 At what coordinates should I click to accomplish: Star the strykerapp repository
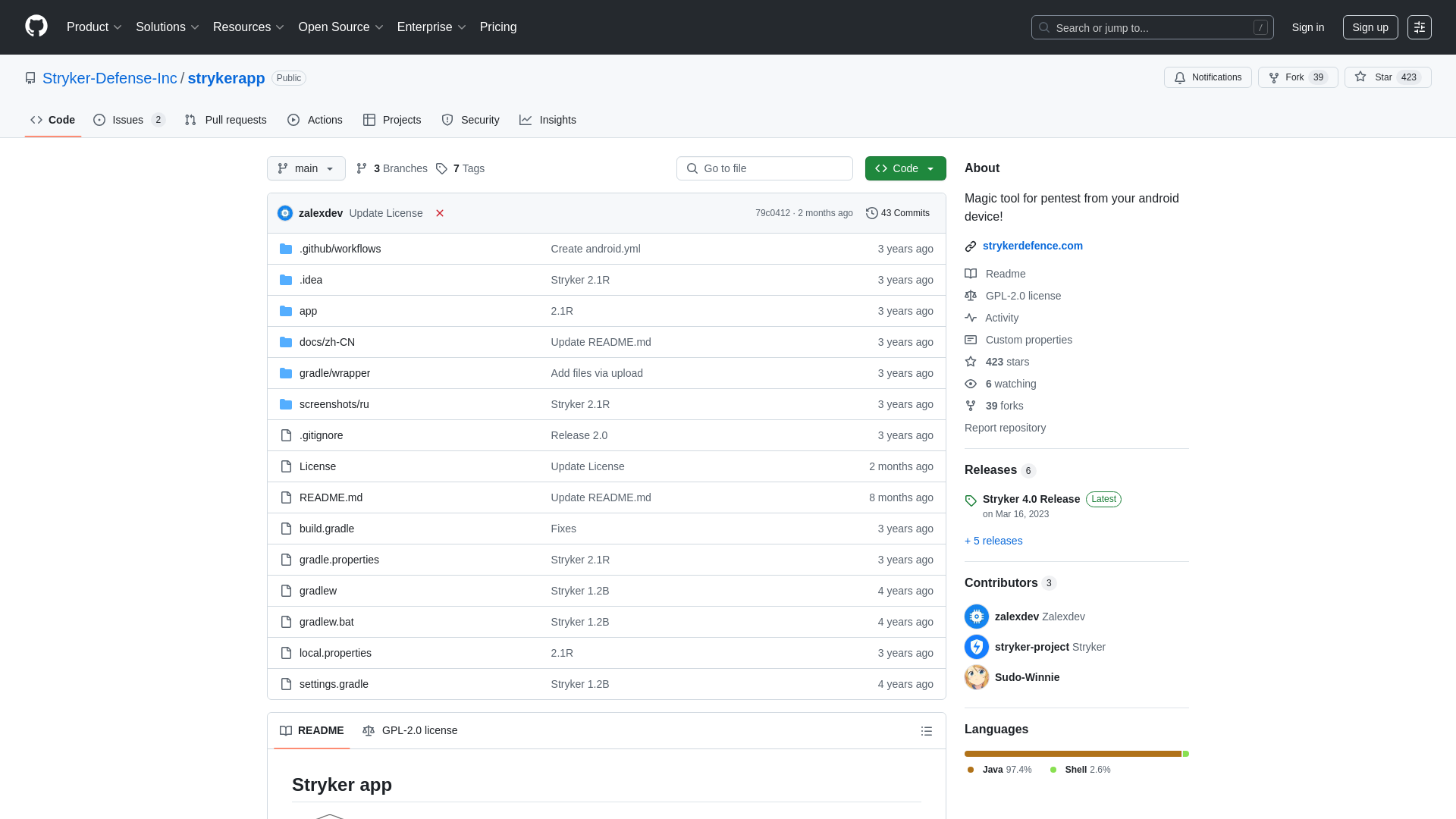pos(1388,77)
